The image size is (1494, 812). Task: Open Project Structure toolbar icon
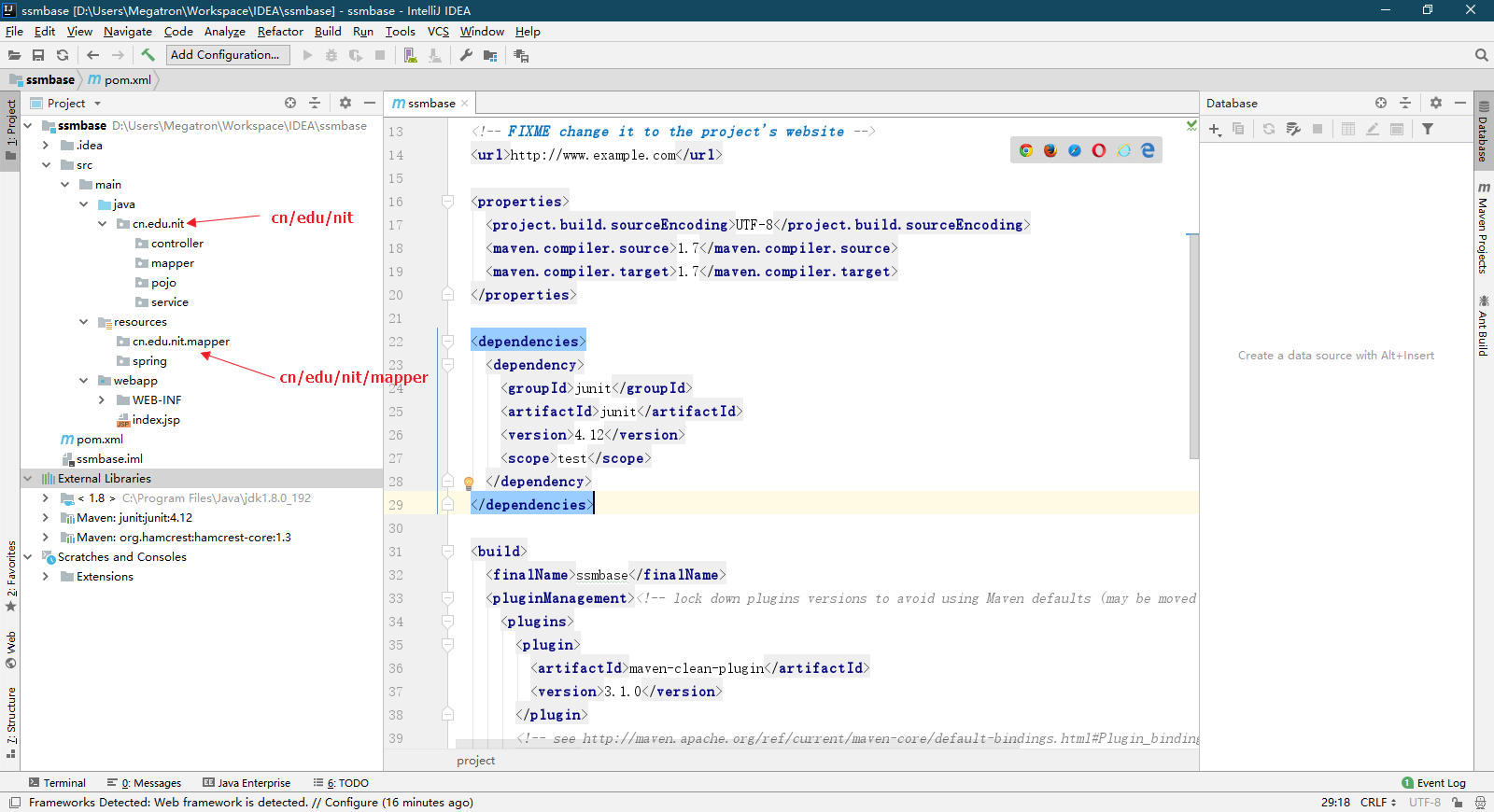pos(490,55)
